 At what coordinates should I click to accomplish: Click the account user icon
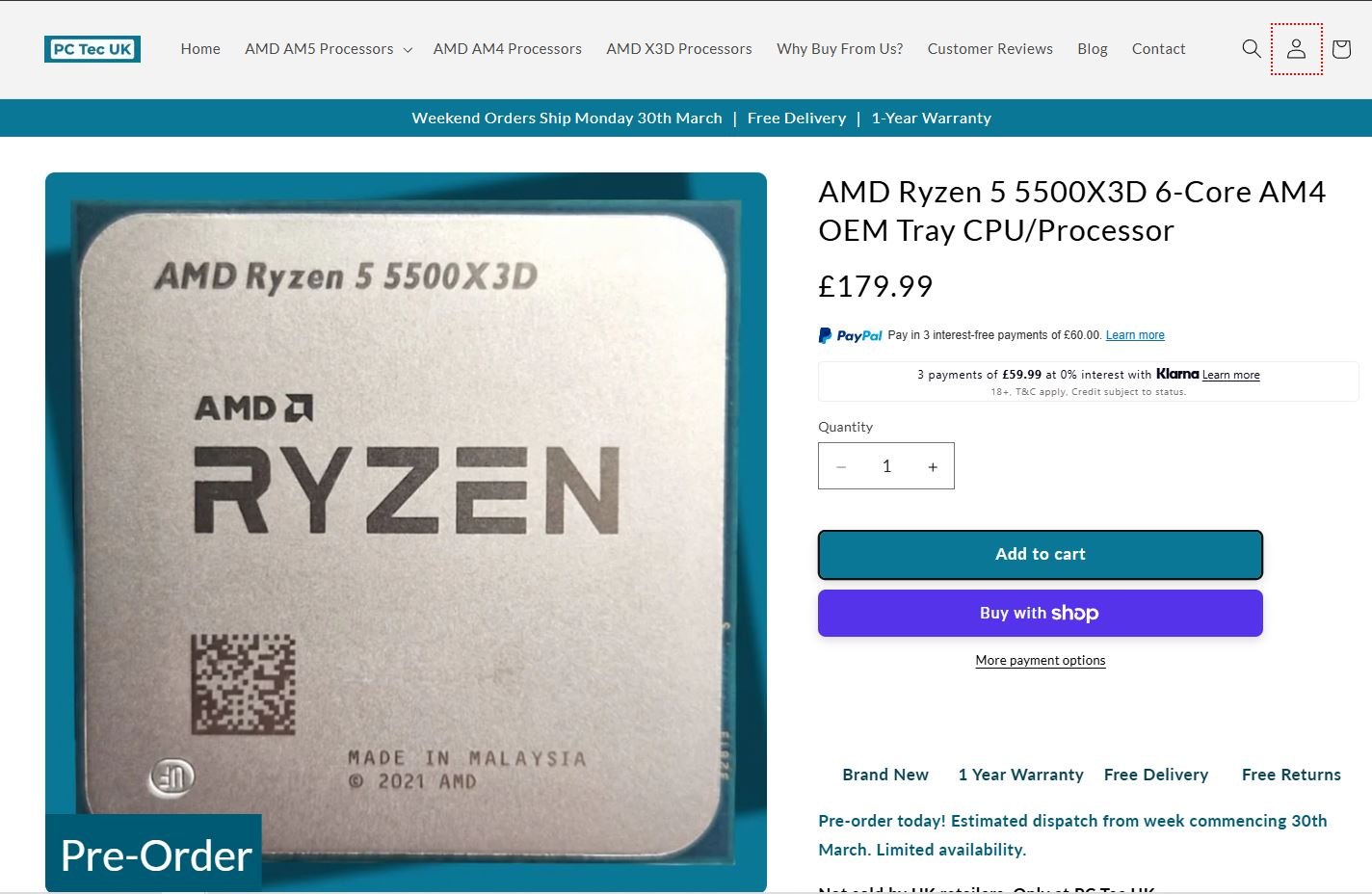coord(1296,49)
